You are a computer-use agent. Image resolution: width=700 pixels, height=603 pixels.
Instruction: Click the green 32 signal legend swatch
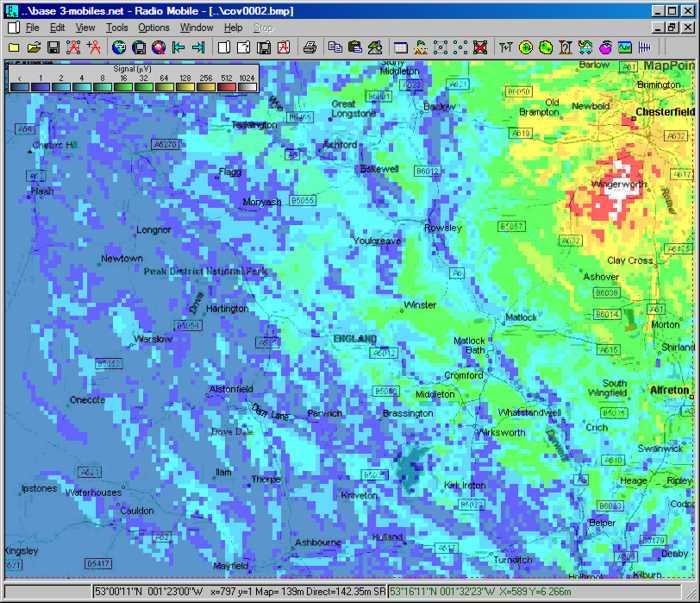point(144,87)
